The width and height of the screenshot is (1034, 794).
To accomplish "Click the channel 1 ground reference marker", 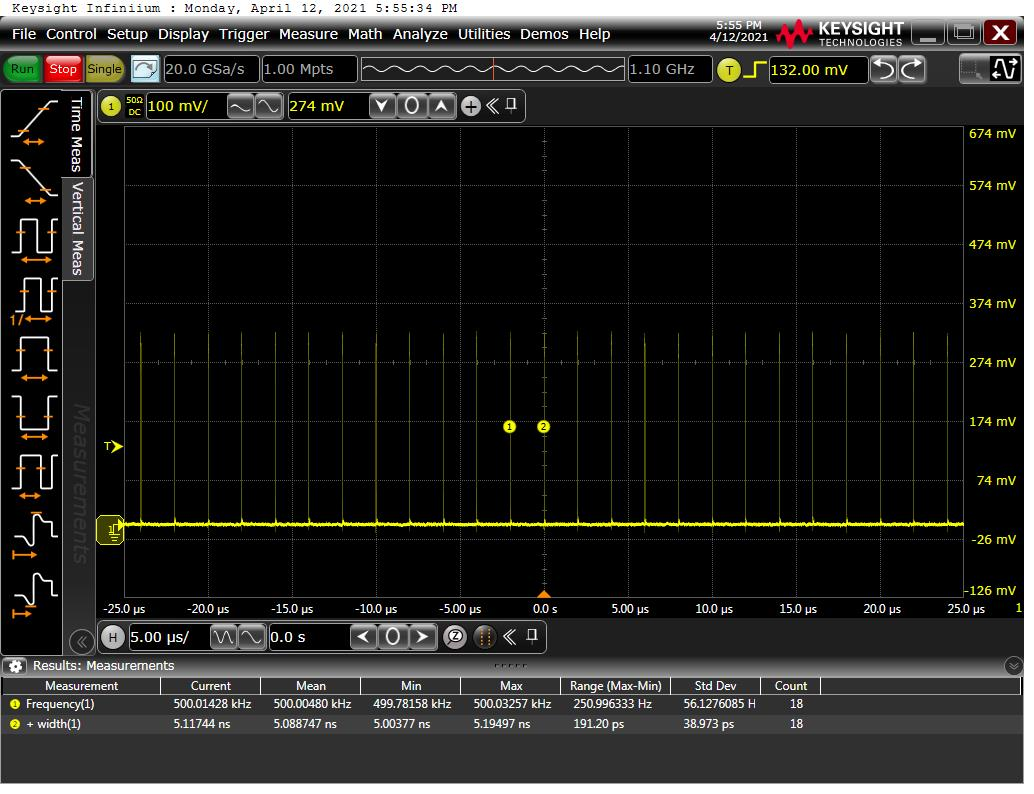I will pyautogui.click(x=110, y=530).
